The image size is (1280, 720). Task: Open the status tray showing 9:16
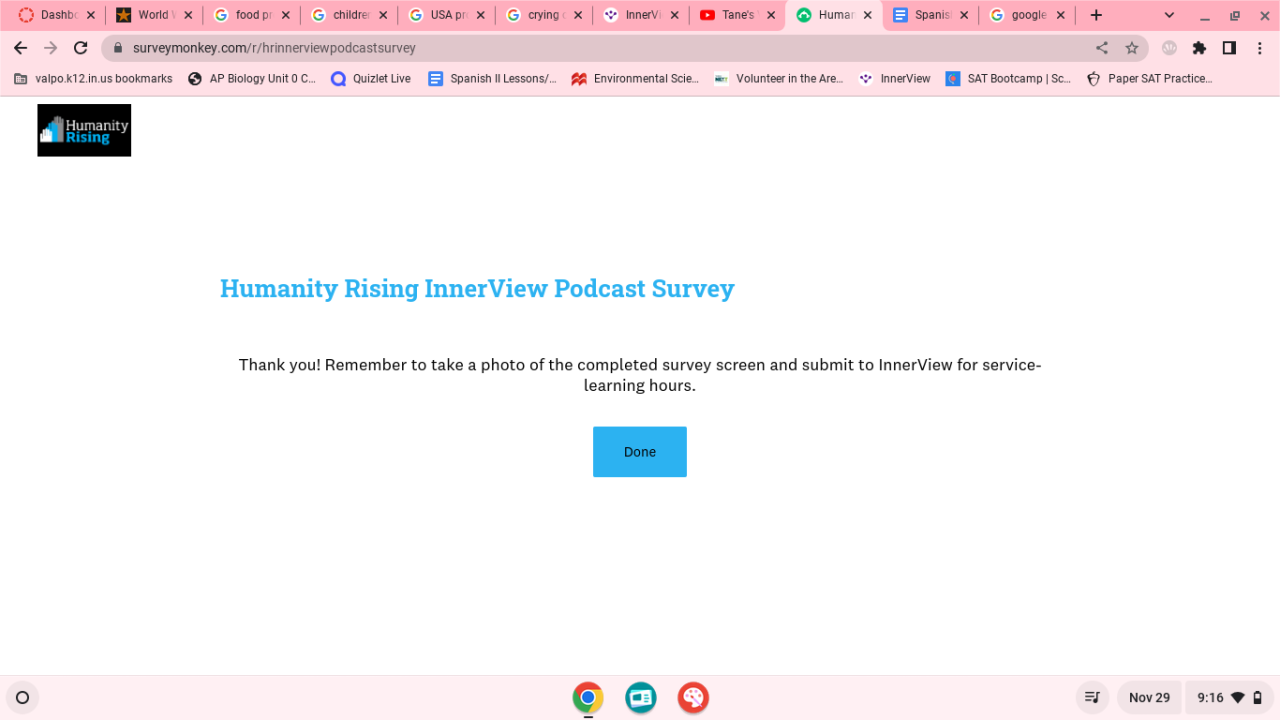[x=1229, y=698]
